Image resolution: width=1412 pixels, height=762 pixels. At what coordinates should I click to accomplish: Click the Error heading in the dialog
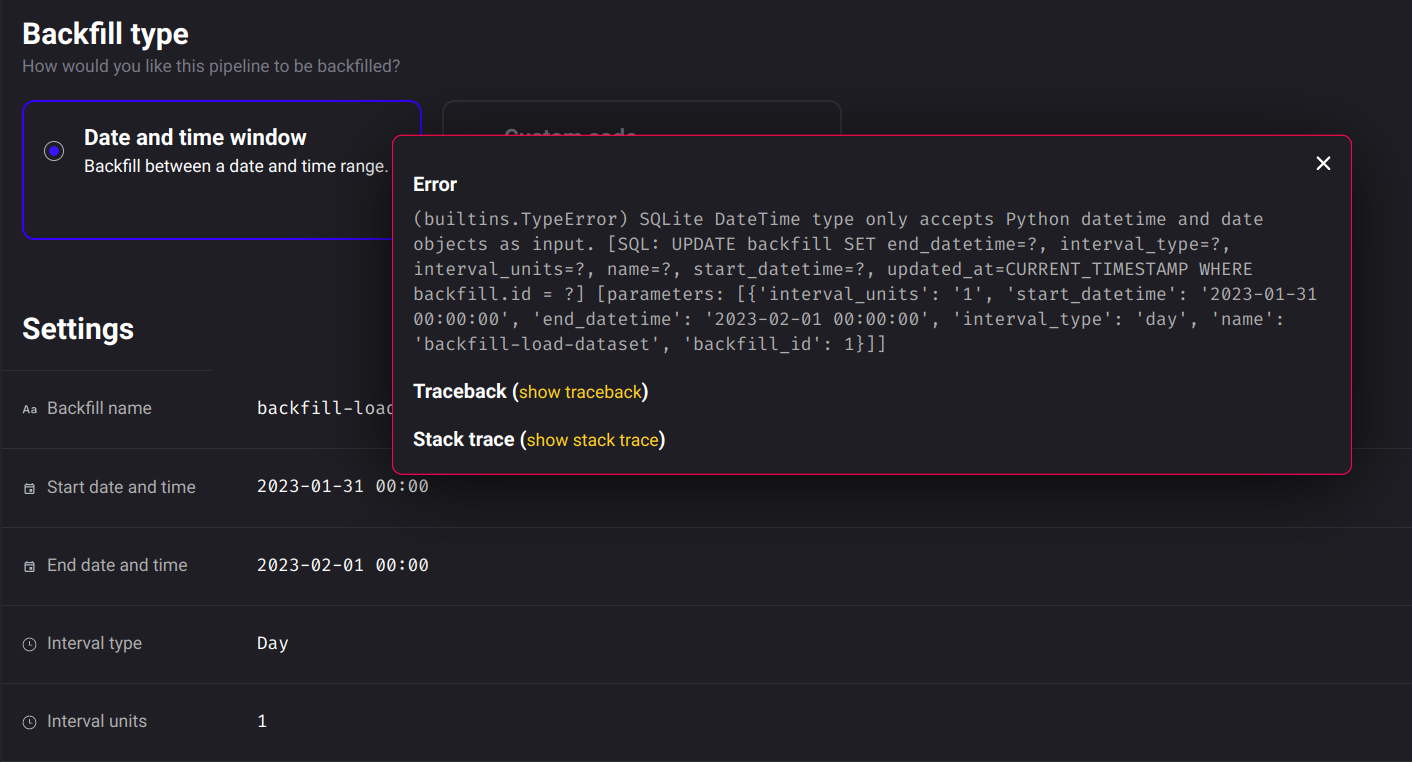pyautogui.click(x=435, y=184)
